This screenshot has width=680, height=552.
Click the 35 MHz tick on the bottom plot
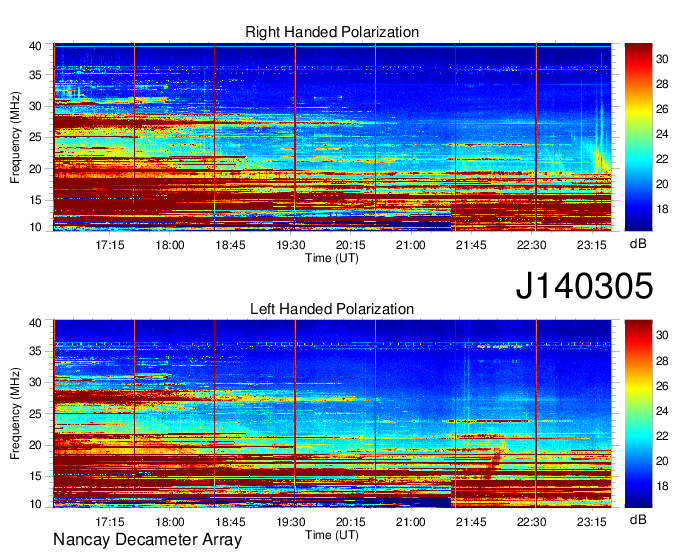[35, 351]
